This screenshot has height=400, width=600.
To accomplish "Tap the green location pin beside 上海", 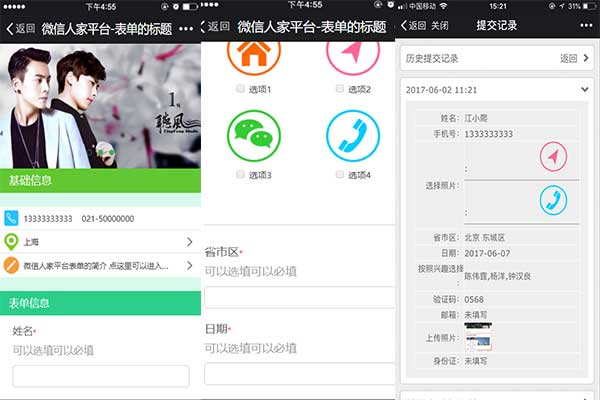I will (11, 242).
